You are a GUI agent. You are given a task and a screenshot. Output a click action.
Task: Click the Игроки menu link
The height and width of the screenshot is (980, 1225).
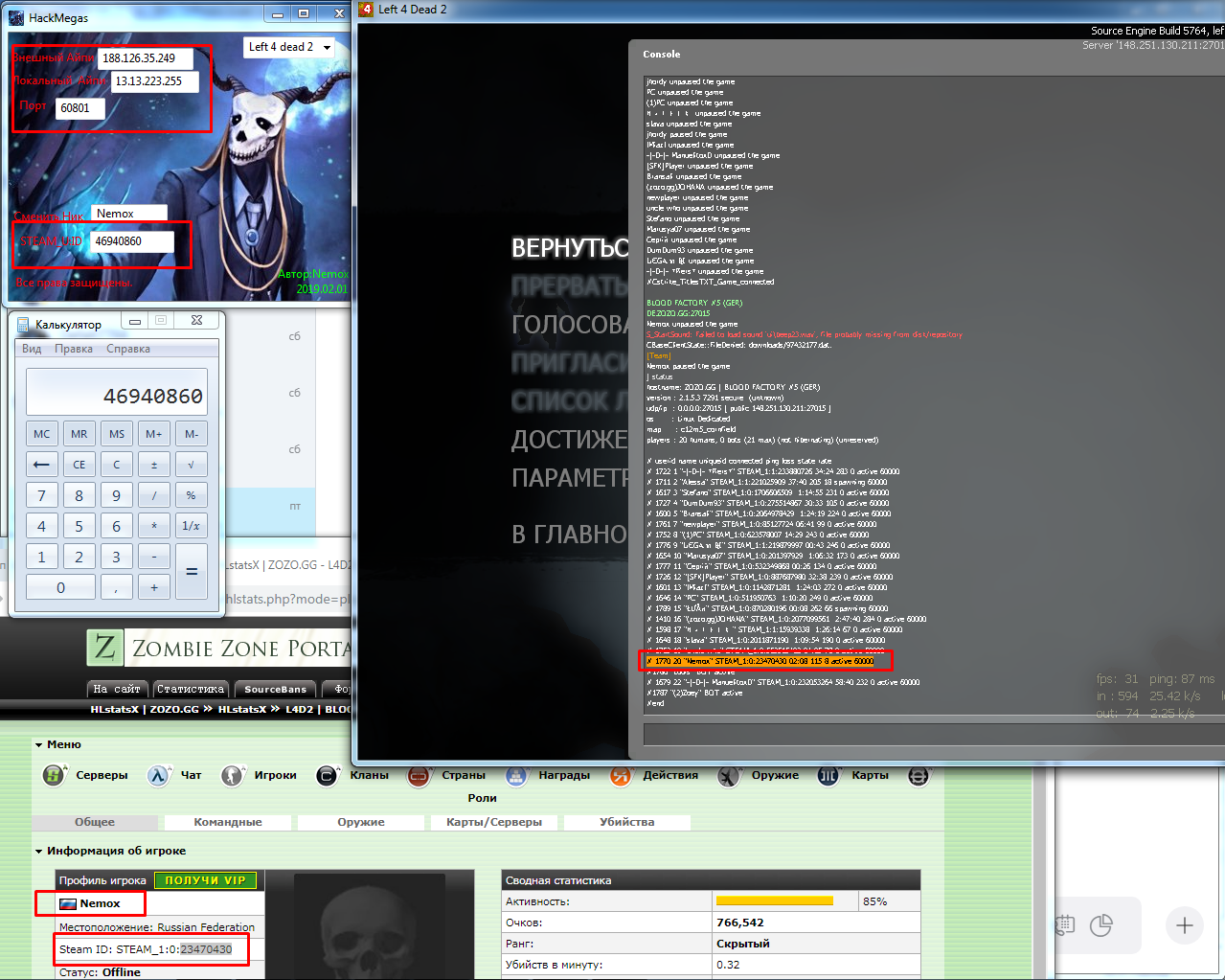point(275,775)
